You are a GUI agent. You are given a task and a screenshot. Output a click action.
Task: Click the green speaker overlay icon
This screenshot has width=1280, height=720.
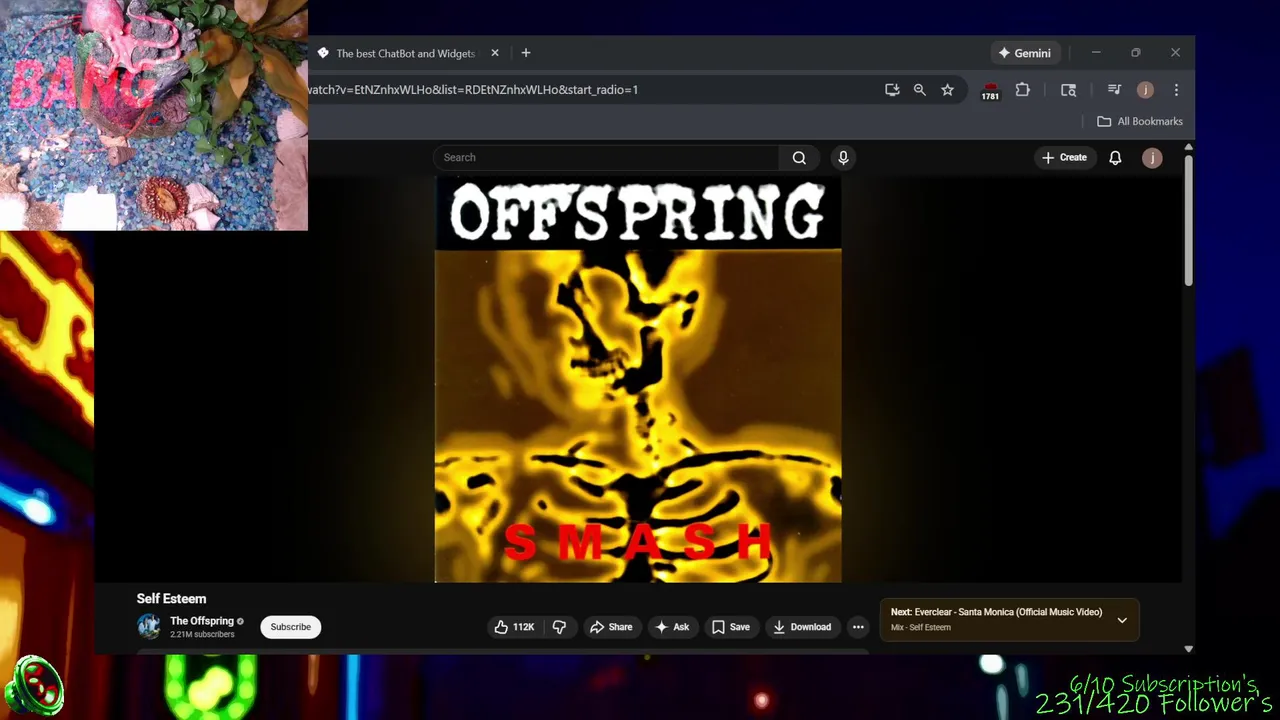click(x=34, y=687)
